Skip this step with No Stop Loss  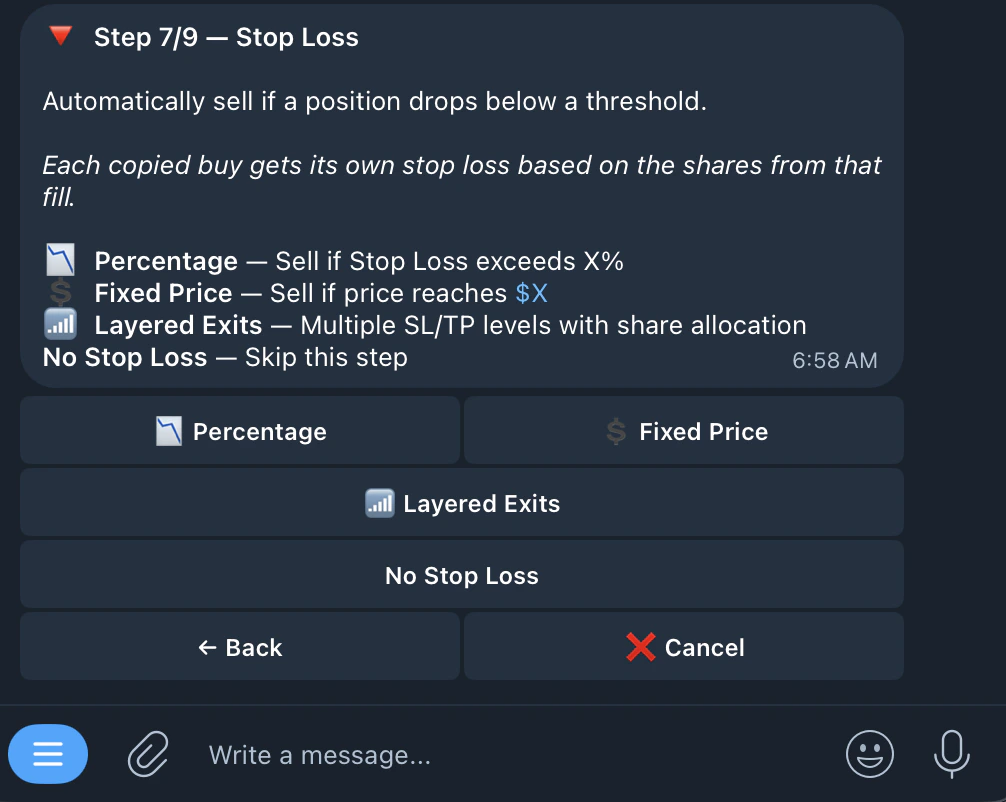[x=462, y=575]
